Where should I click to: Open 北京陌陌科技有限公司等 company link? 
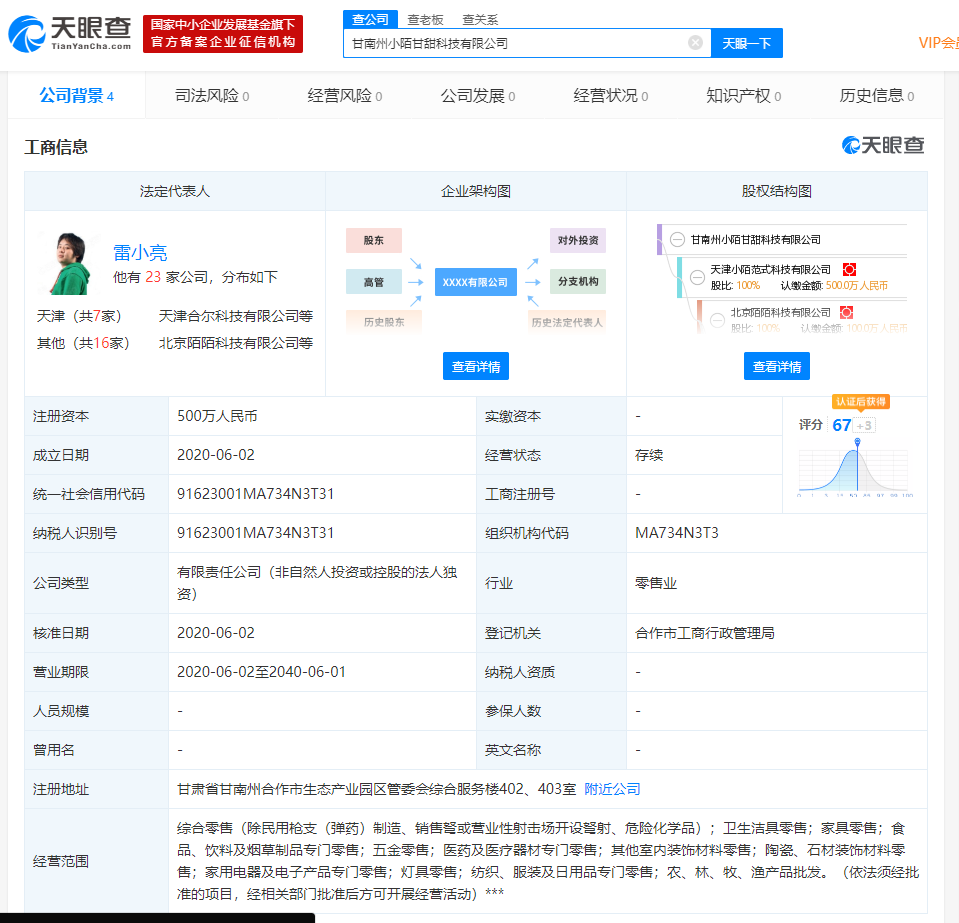(x=235, y=343)
